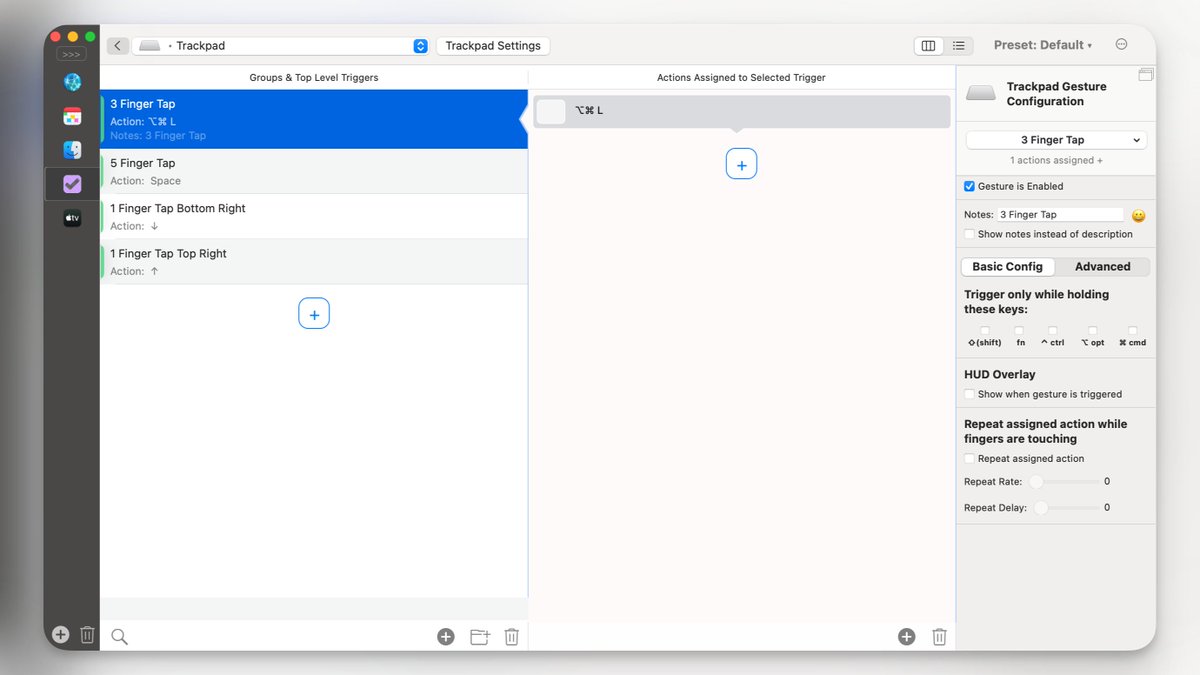This screenshot has width=1200, height=675.
Task: Add an action using the bottom-right circle plus icon
Action: tap(906, 637)
